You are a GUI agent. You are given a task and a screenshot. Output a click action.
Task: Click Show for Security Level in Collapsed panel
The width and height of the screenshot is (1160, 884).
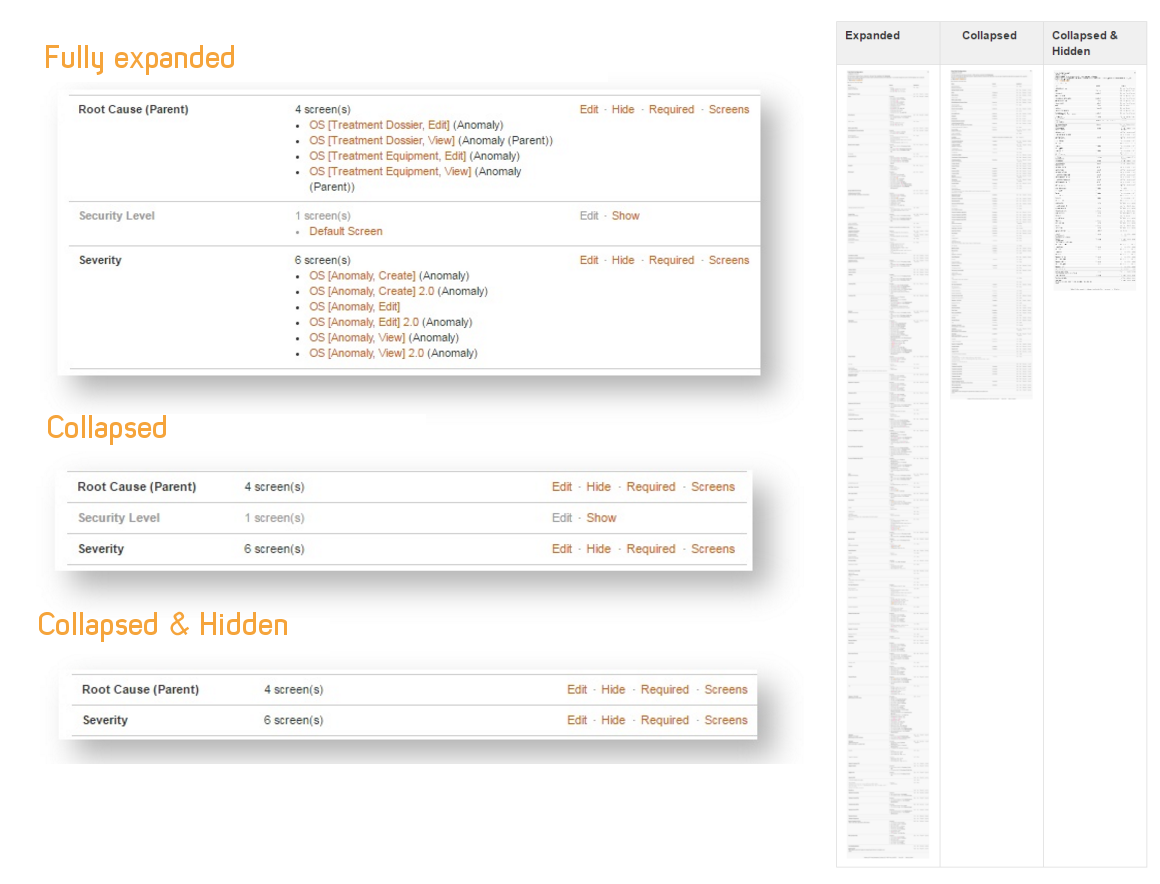click(601, 518)
